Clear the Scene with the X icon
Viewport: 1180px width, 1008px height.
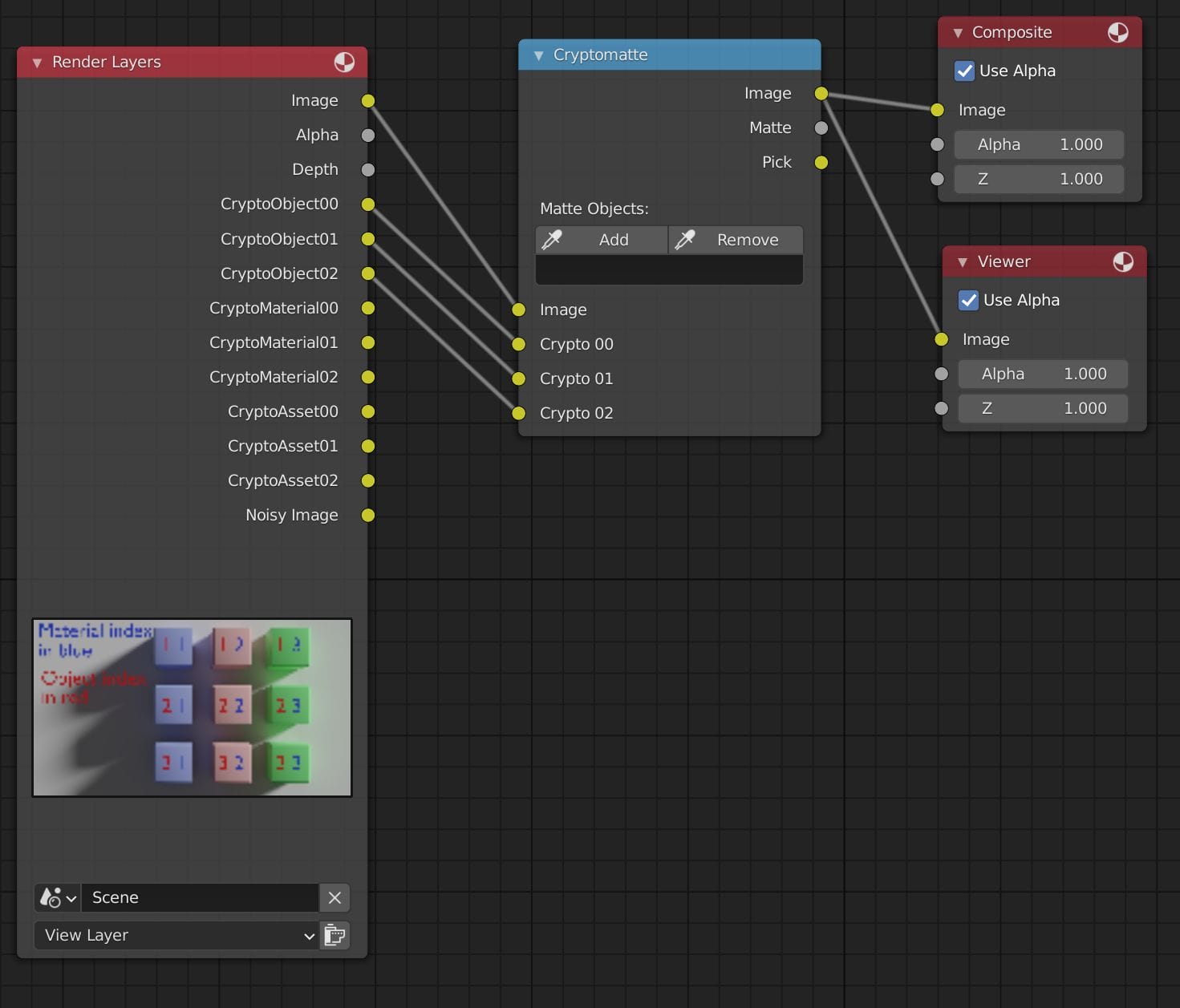[335, 897]
